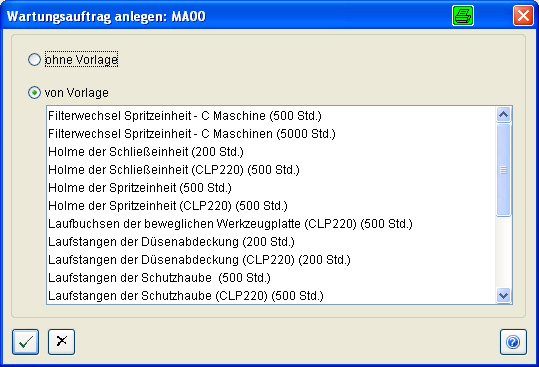Click the green print icon in title bar

pyautogui.click(x=463, y=15)
